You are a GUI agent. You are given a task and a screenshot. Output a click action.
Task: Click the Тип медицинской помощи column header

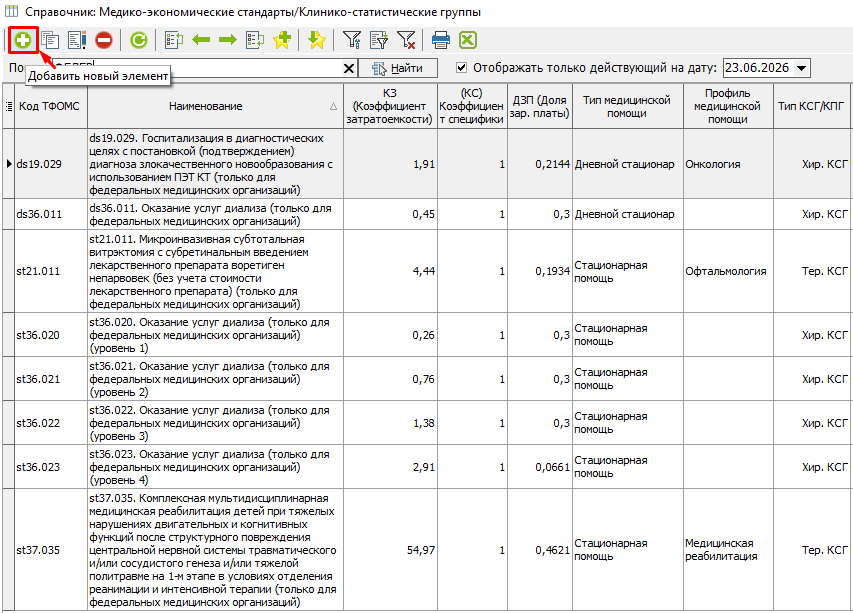tap(627, 106)
